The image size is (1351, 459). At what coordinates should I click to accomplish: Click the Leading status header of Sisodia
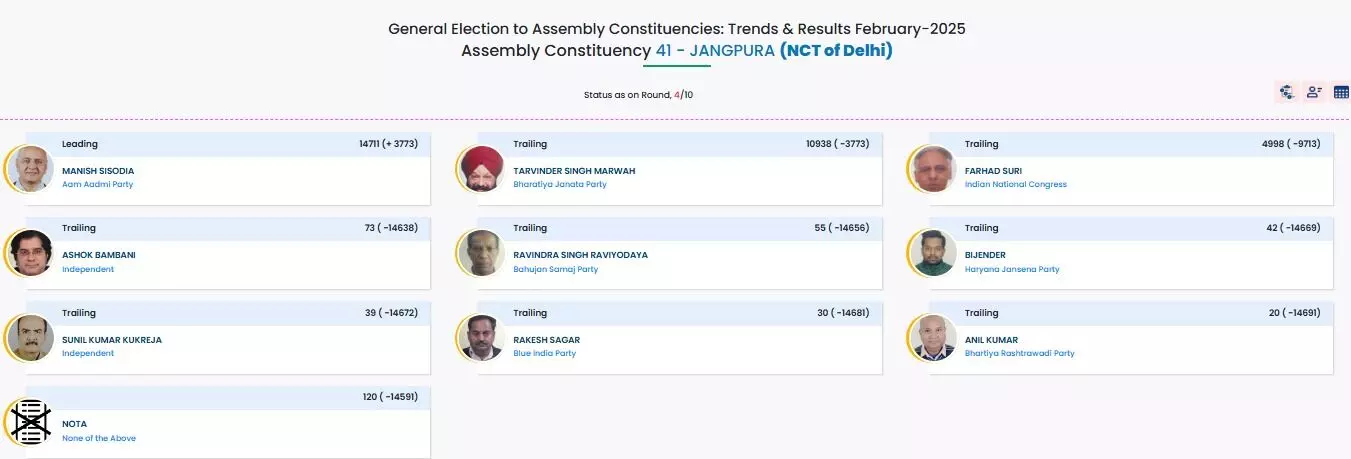(80, 144)
